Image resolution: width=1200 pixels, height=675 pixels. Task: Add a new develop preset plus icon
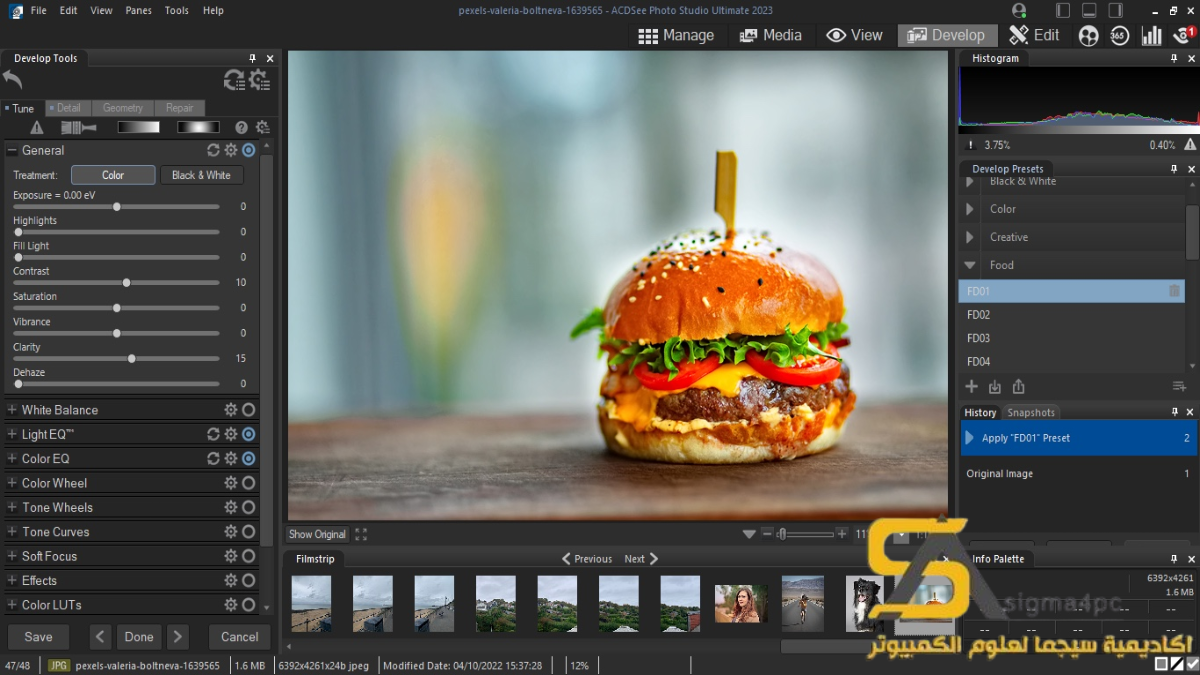point(971,387)
